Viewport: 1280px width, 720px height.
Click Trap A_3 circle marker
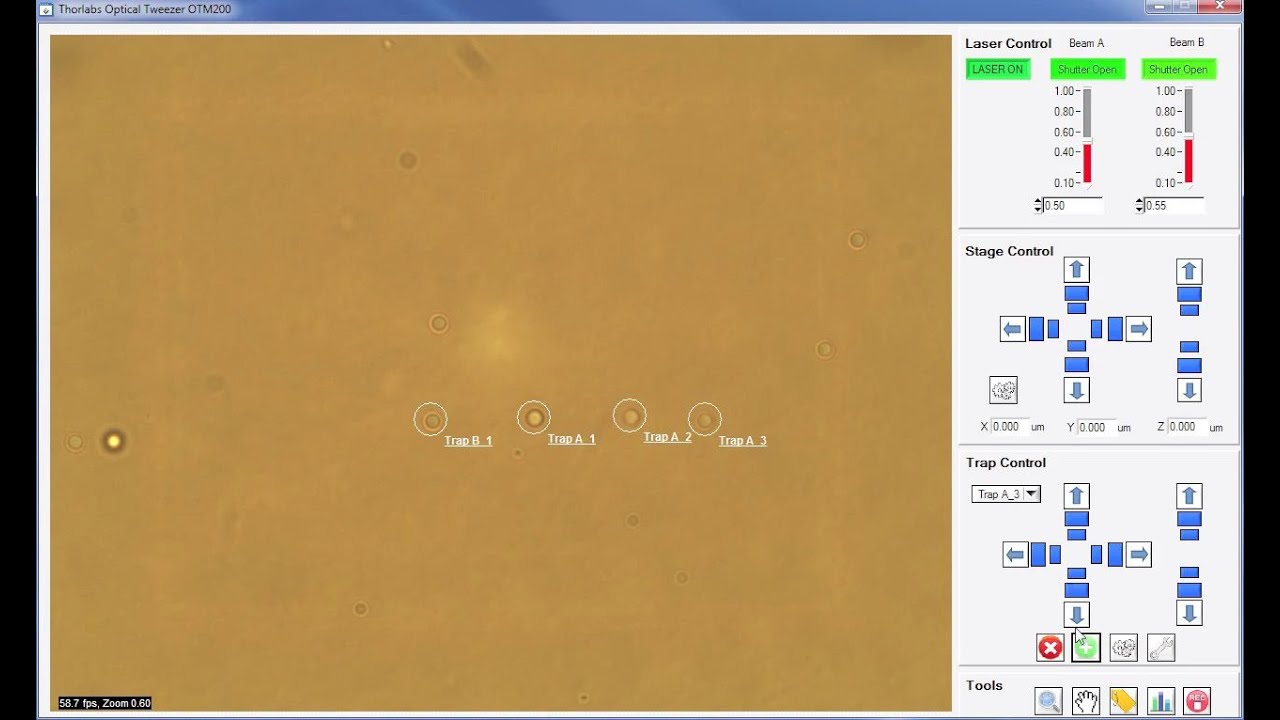pos(705,419)
